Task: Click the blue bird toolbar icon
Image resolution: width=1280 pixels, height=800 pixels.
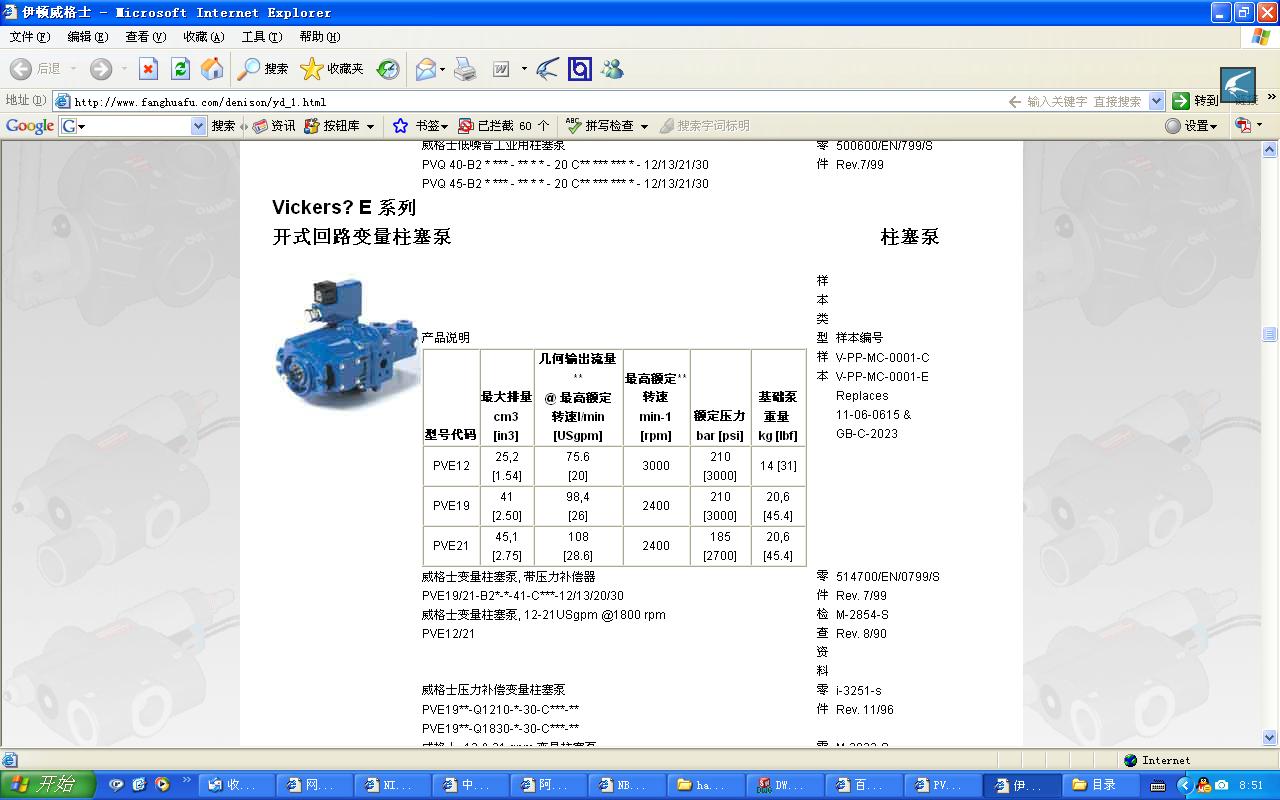Action: pos(547,69)
